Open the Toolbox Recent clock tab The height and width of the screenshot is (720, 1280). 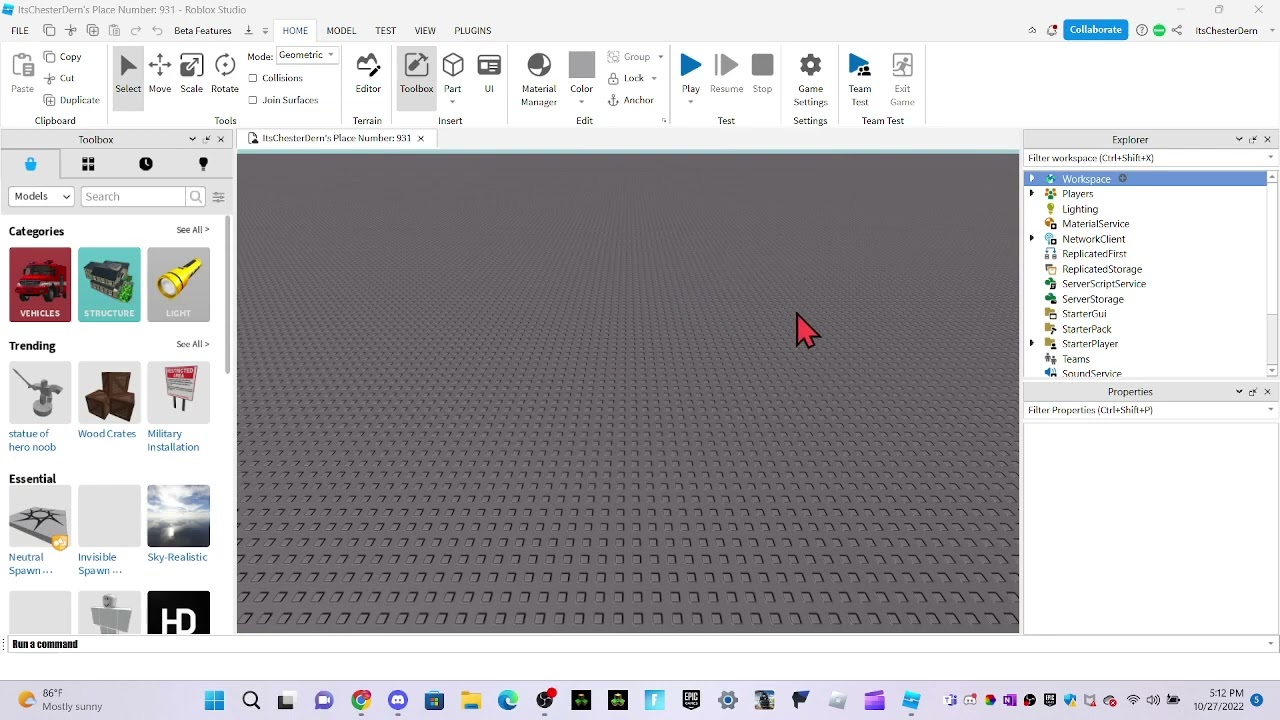(x=146, y=164)
